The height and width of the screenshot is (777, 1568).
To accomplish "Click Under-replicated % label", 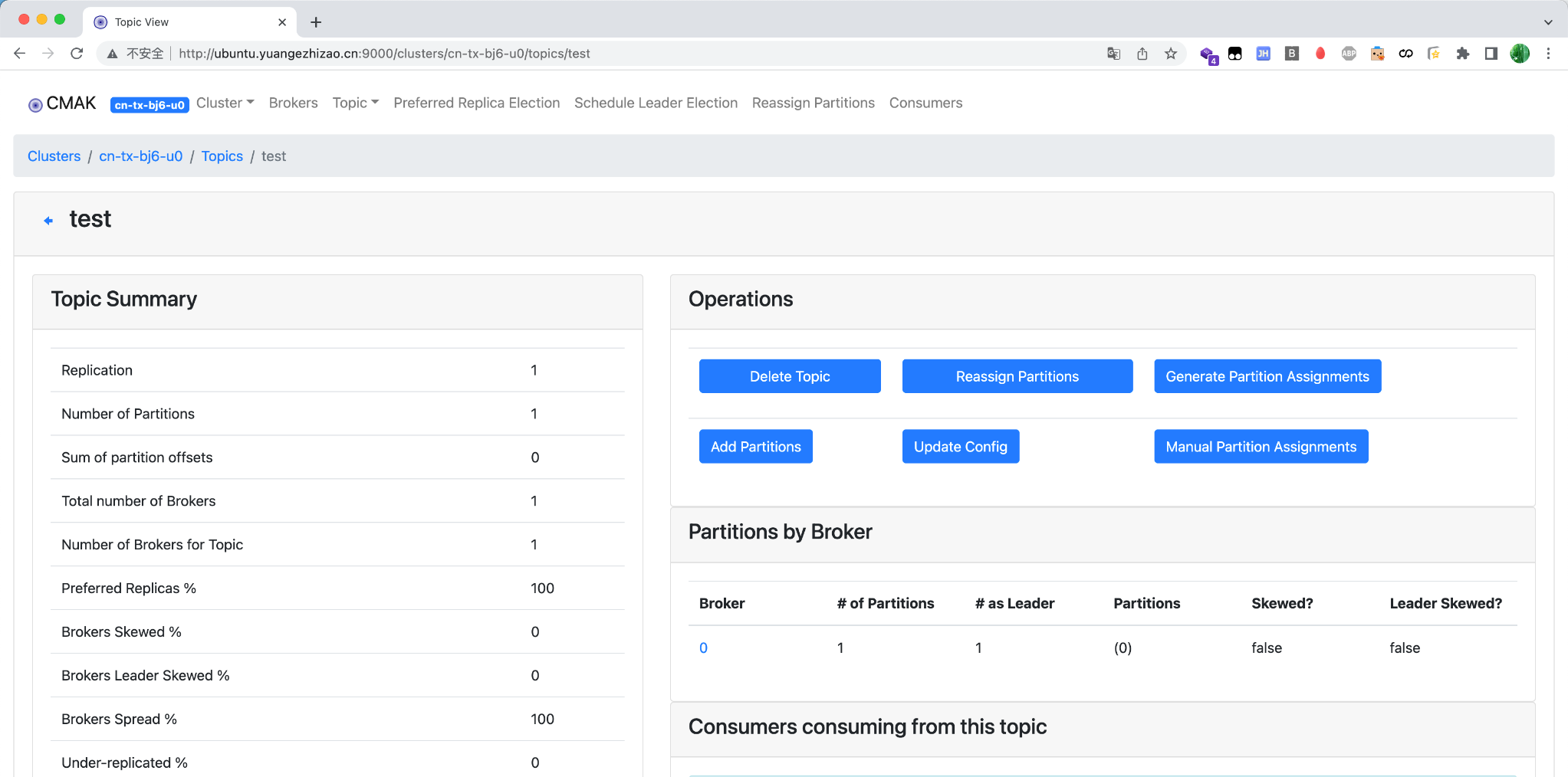I will (x=124, y=763).
